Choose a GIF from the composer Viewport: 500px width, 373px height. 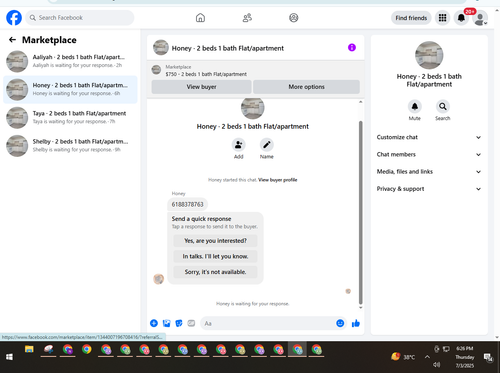pyautogui.click(x=191, y=323)
